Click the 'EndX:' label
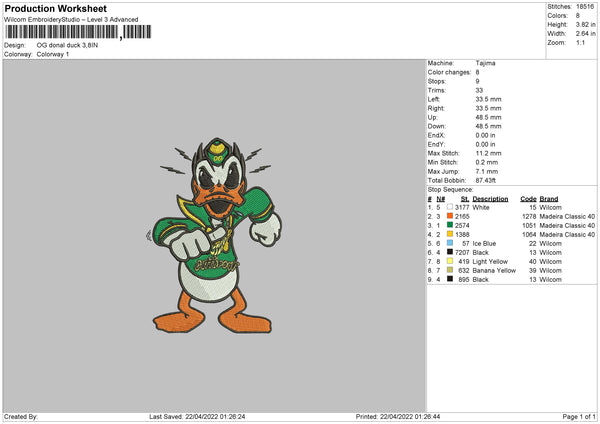Screen dimensions: 600x424 437,135
